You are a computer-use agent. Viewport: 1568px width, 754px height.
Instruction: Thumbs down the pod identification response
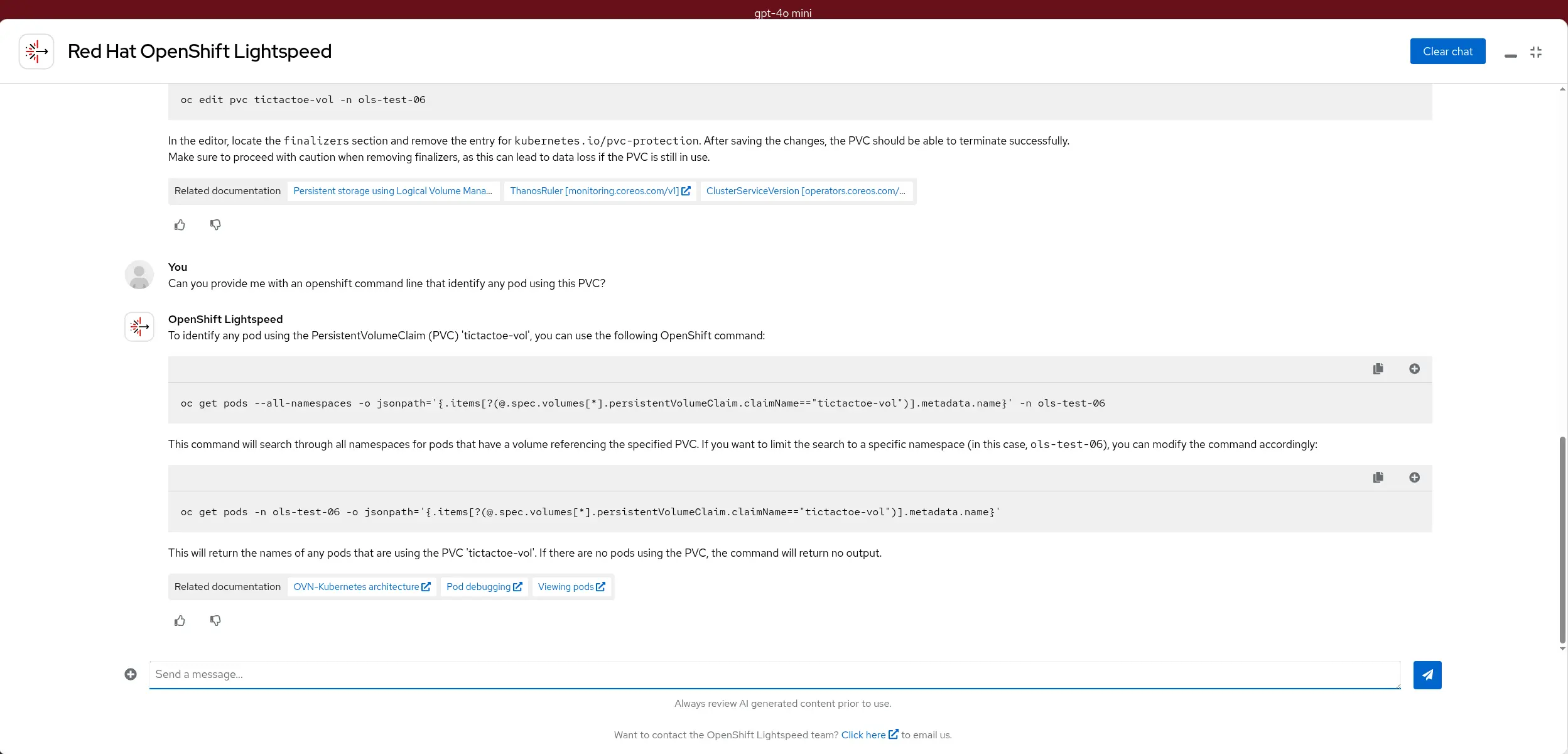coord(215,621)
